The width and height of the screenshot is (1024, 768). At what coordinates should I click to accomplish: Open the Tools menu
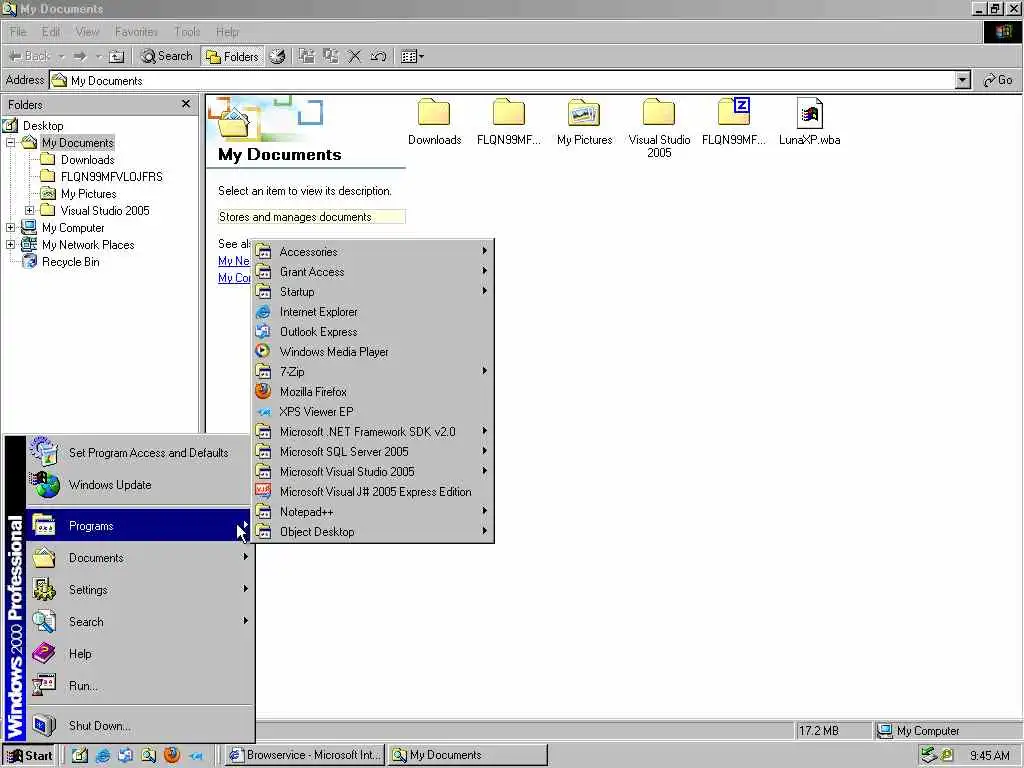point(187,31)
